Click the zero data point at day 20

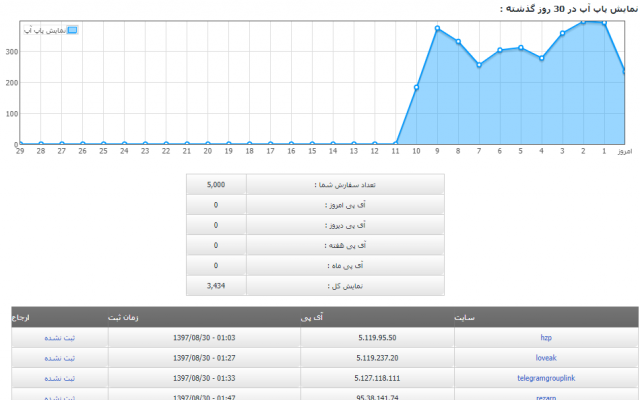tap(208, 144)
